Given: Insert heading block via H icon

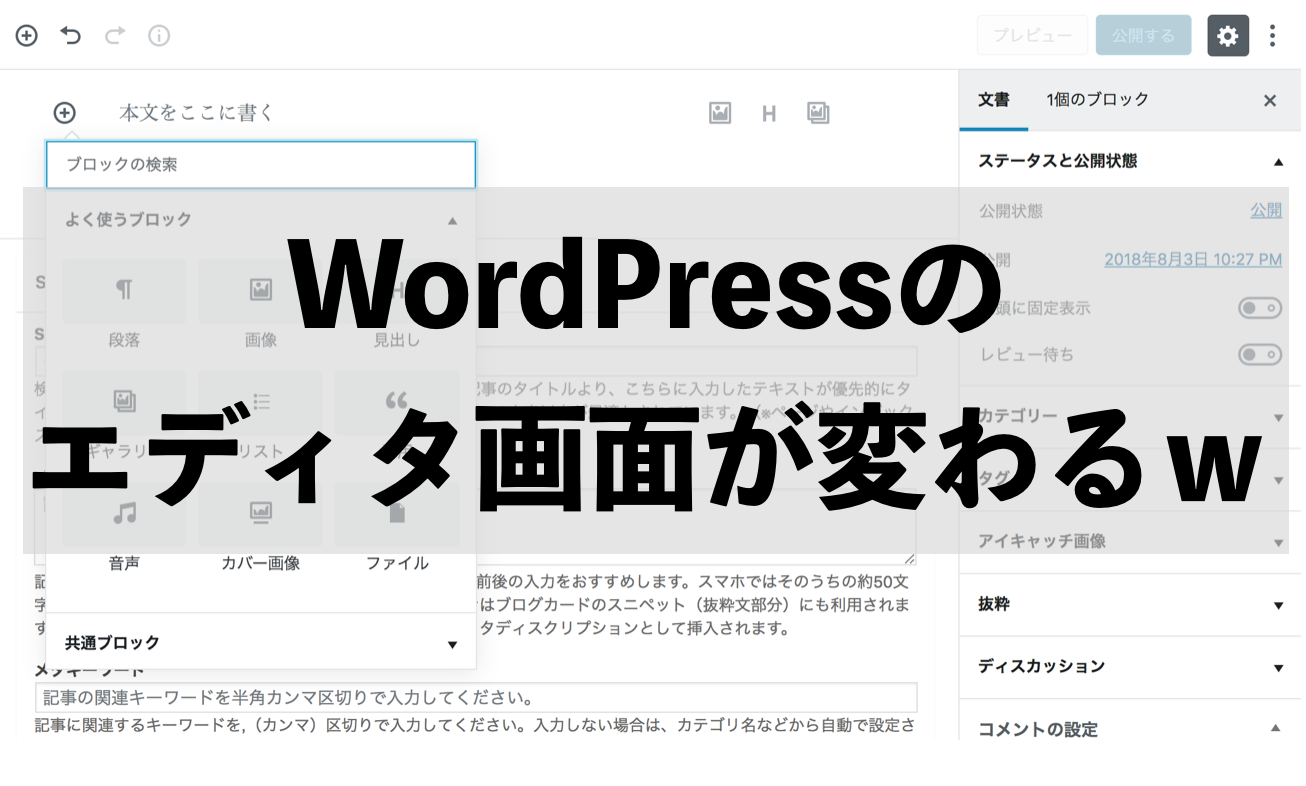Looking at the screenshot, I should [769, 113].
